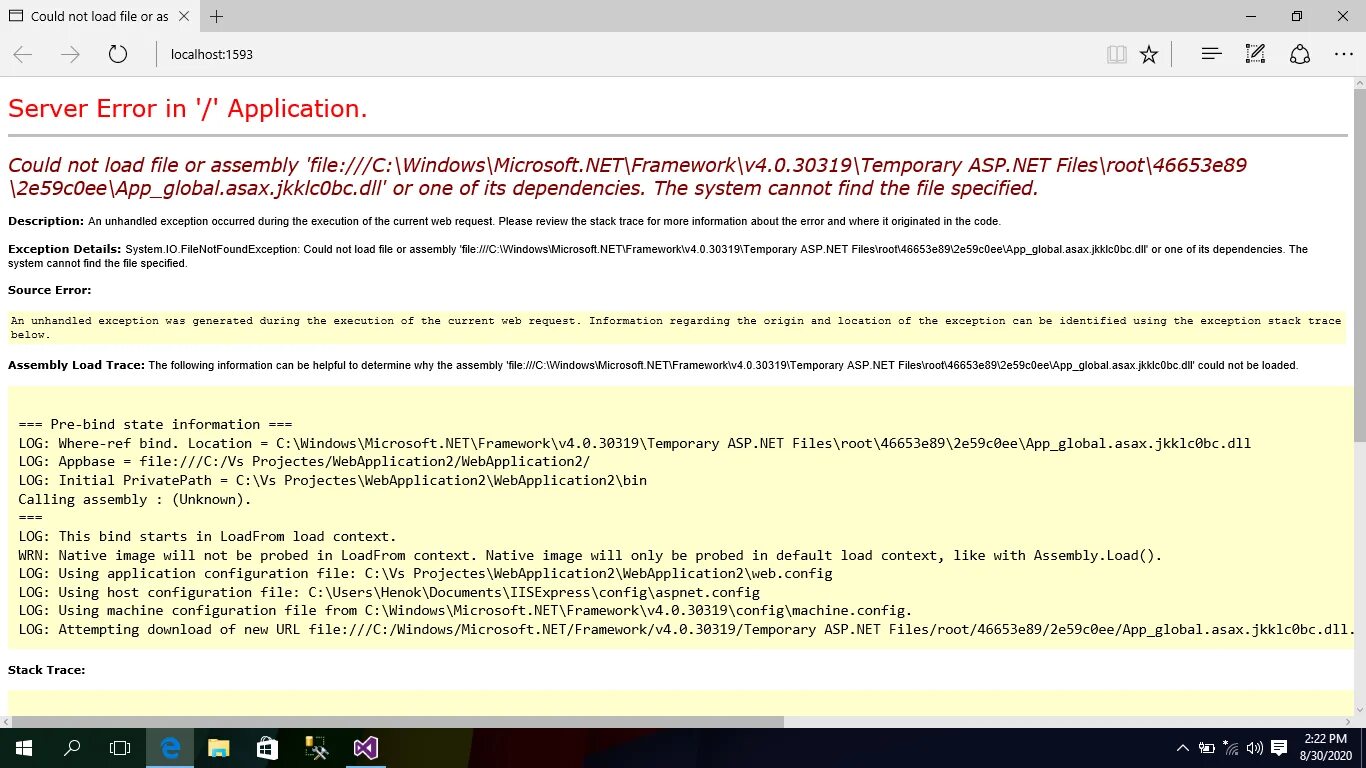Click the Edge taskbar icon
The image size is (1366, 768).
pos(170,748)
